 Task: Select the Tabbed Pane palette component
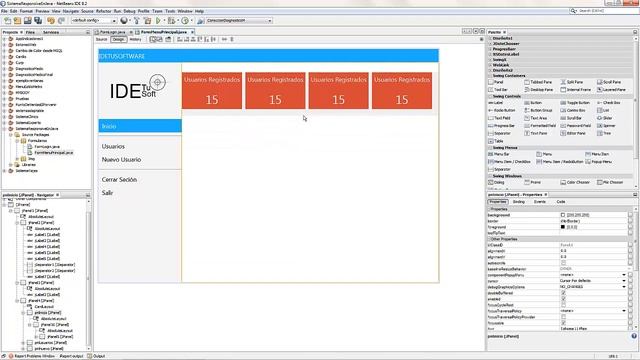(x=538, y=82)
